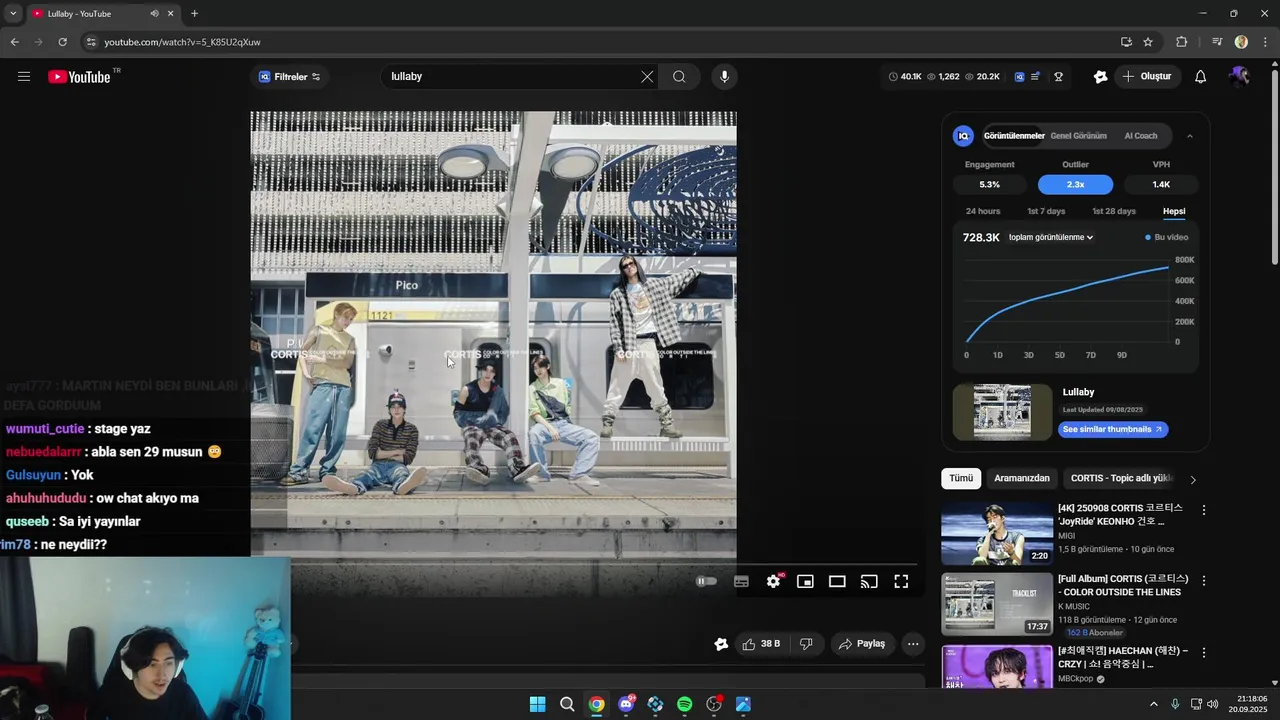Click the Paylaş share button
1280x720 pixels.
click(862, 644)
